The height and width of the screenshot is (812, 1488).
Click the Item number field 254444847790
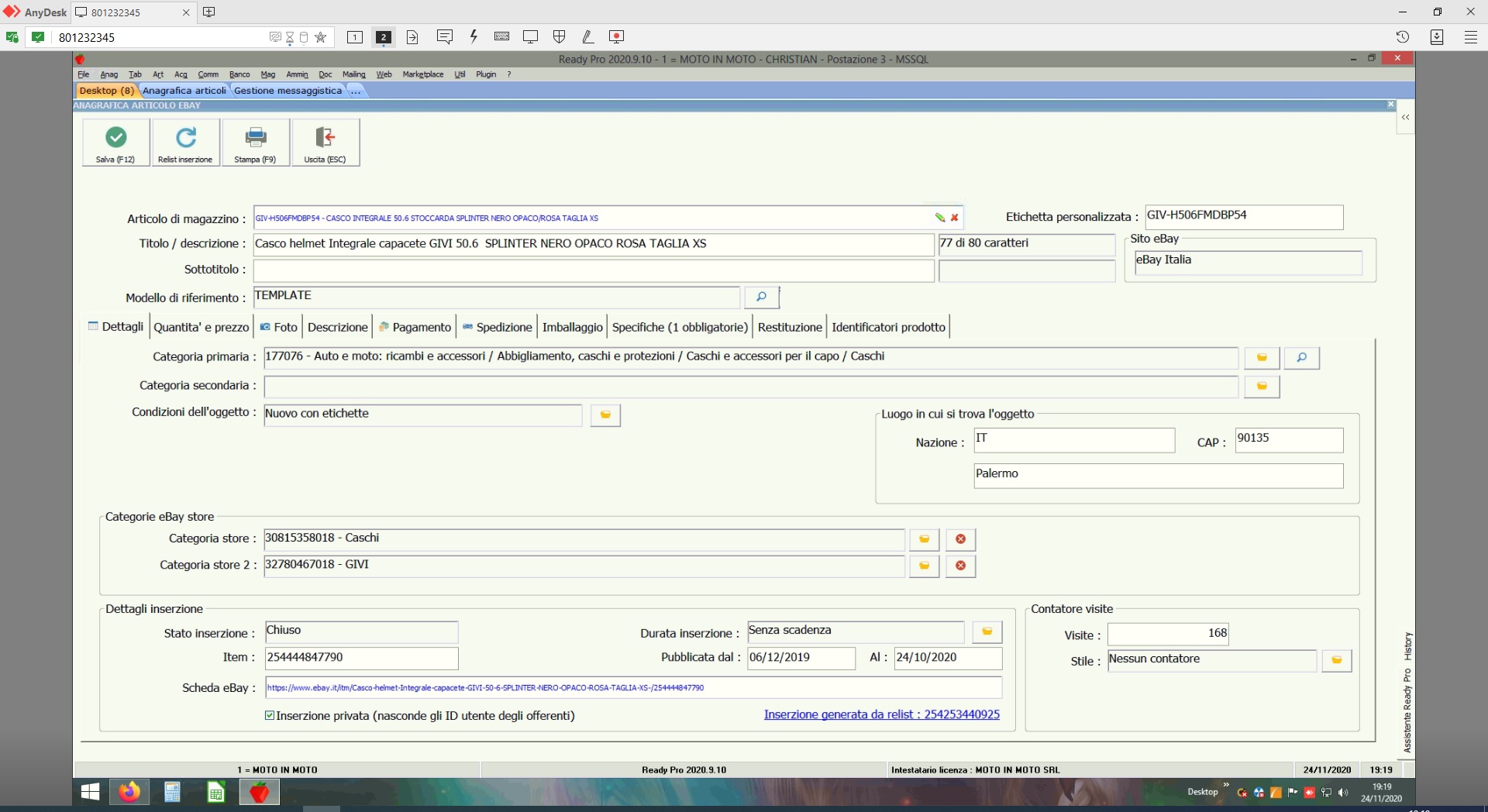click(361, 658)
